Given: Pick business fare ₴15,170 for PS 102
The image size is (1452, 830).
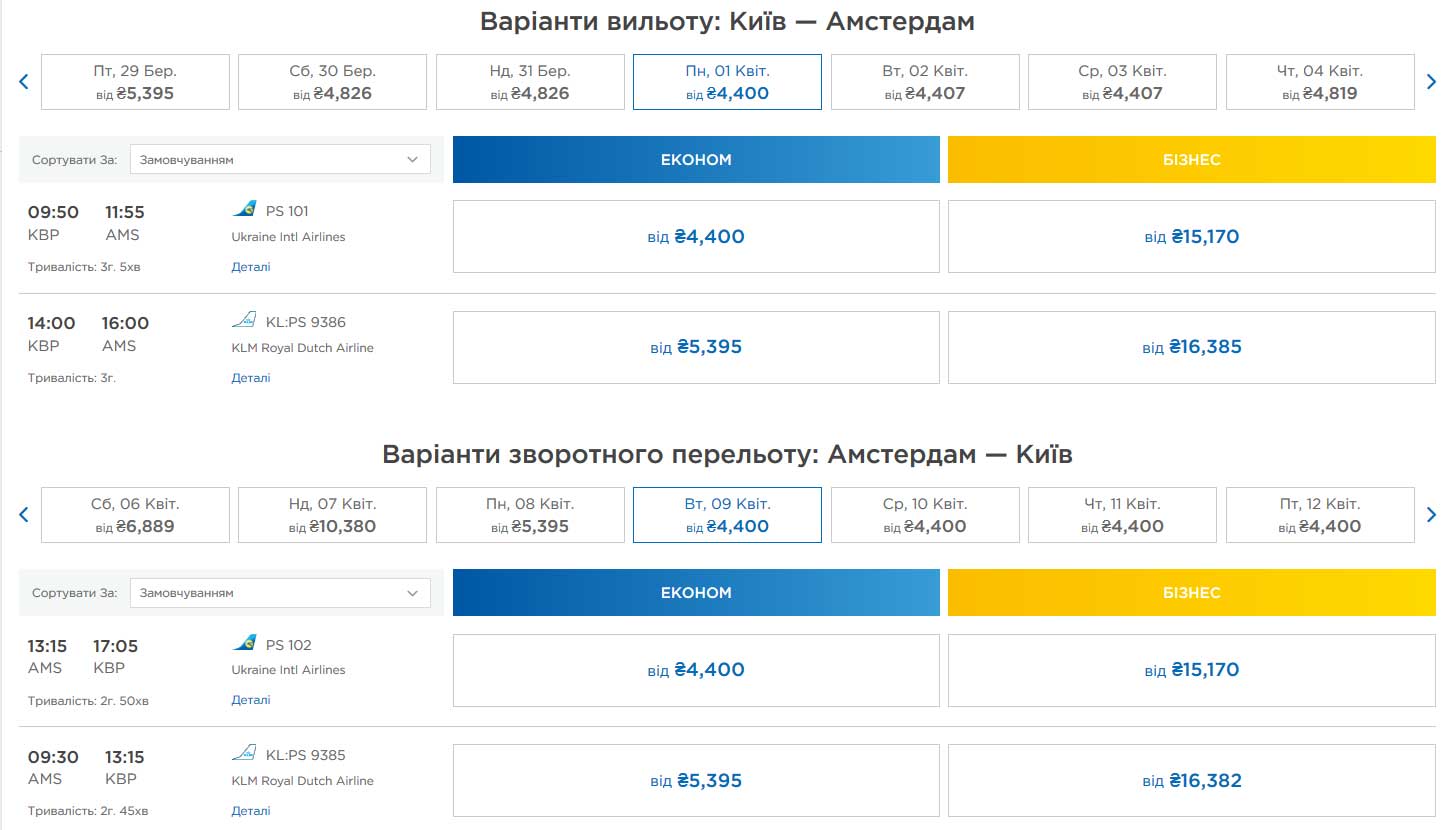Looking at the screenshot, I should (1191, 670).
